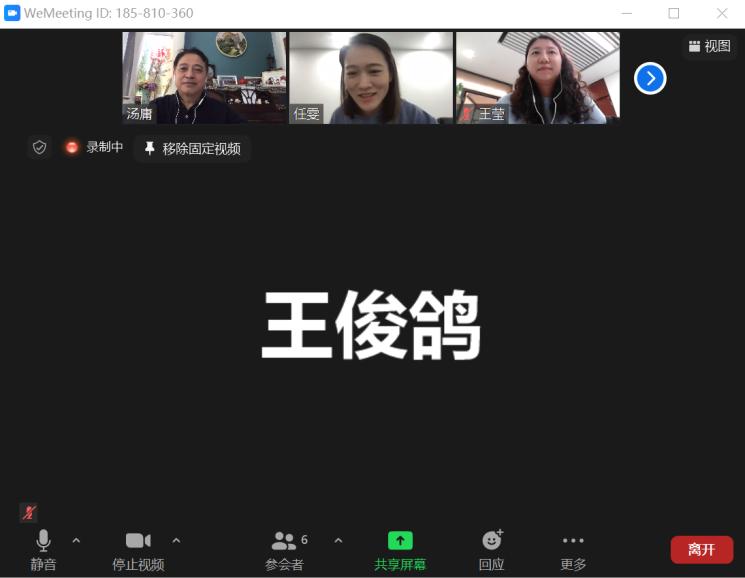The height and width of the screenshot is (578, 745).
Task: Unpin video via 移除固定视频
Action: coord(192,148)
